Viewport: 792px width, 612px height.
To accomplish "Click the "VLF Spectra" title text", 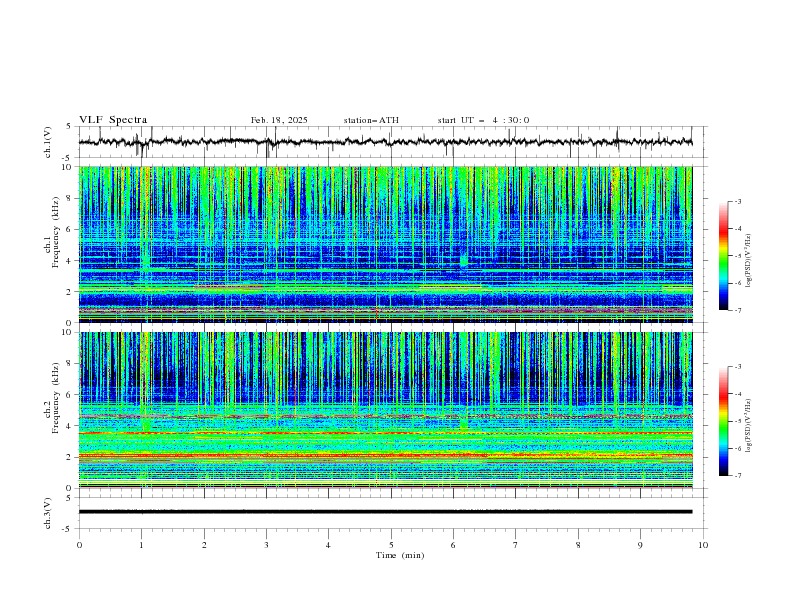I will pyautogui.click(x=113, y=120).
